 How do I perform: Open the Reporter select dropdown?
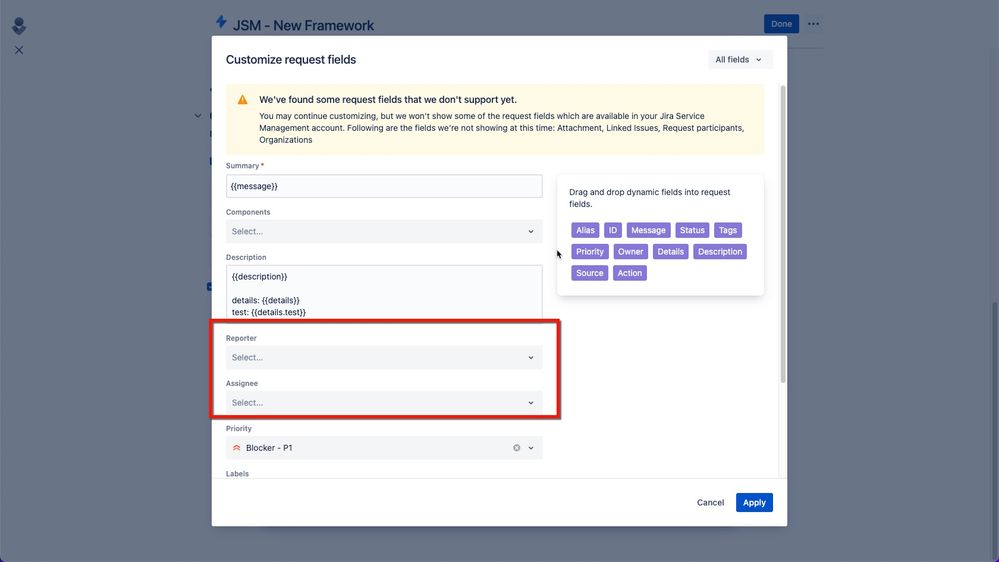[384, 357]
